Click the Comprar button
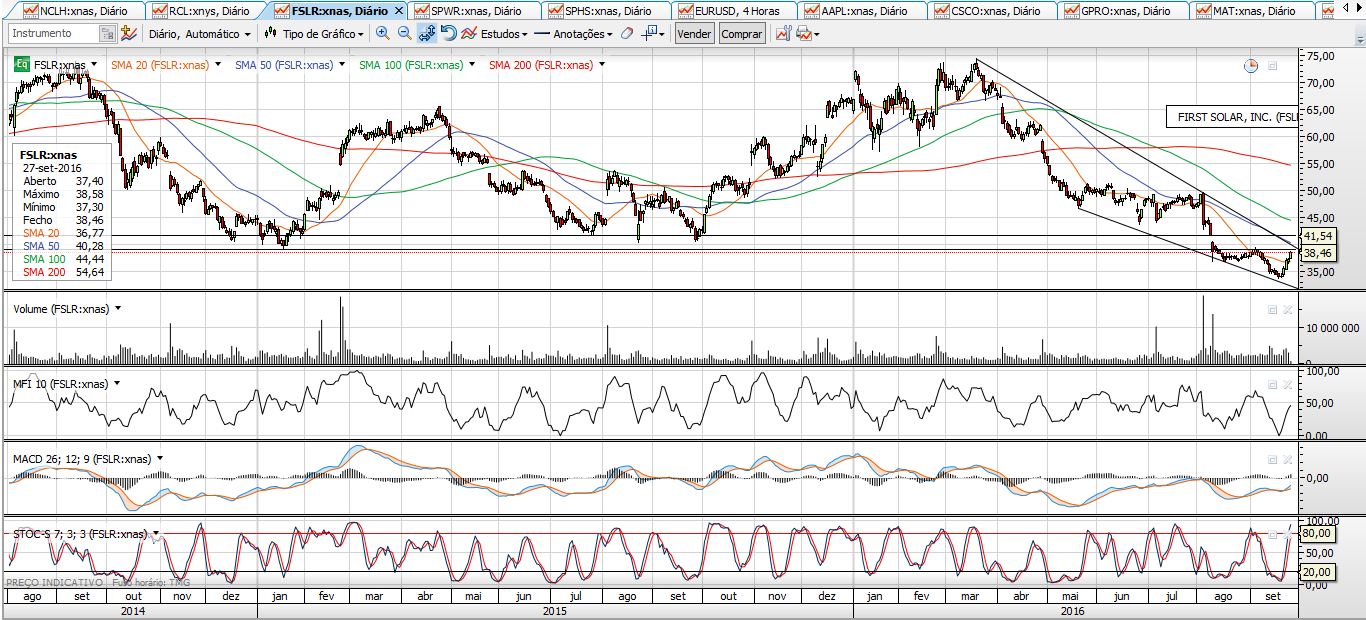The width and height of the screenshot is (1366, 620). 741,33
